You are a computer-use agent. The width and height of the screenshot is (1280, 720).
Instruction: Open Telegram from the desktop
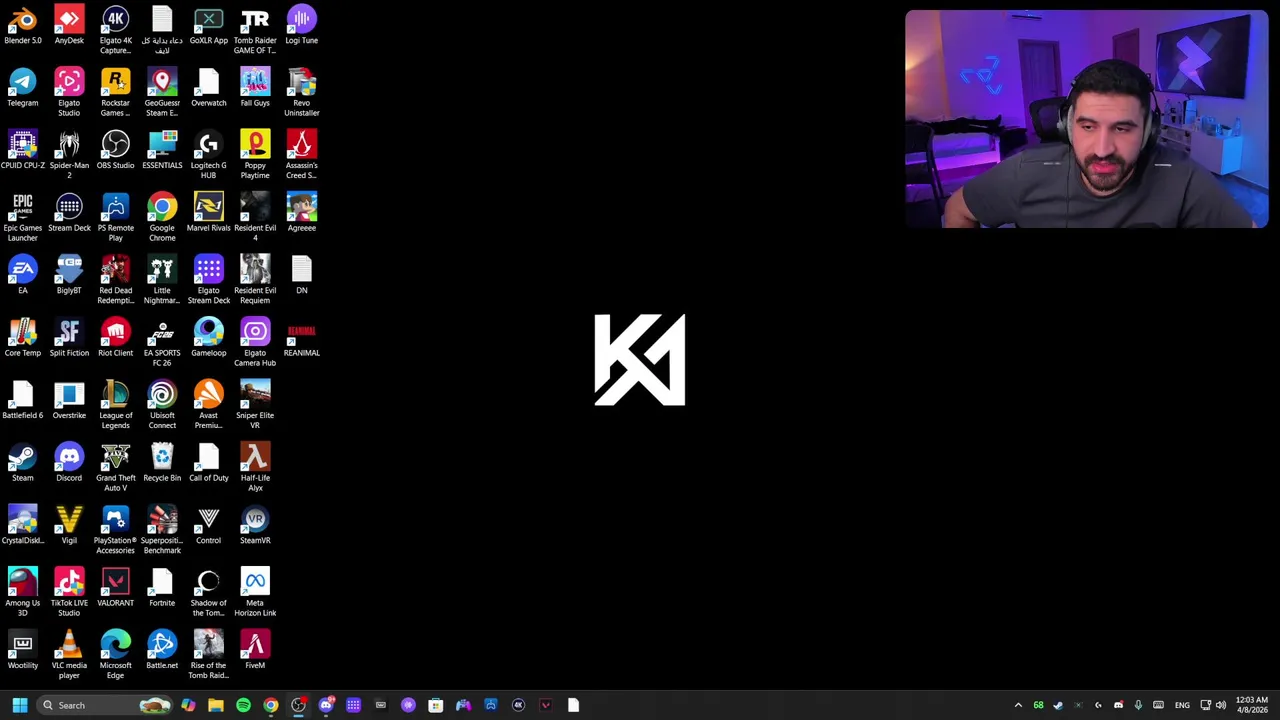pyautogui.click(x=23, y=89)
